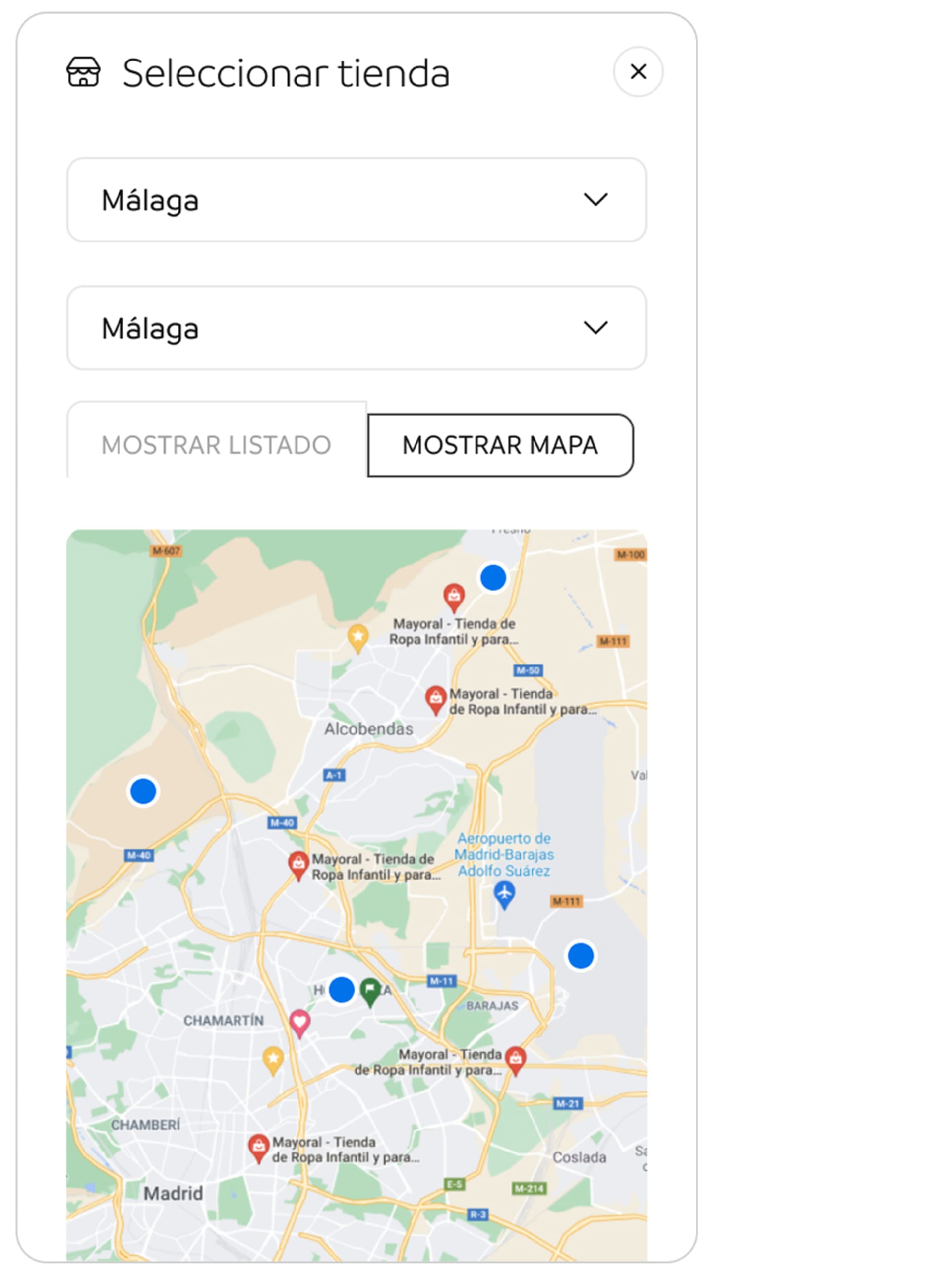The height and width of the screenshot is (1273, 952).
Task: Open the first Málaga province dropdown
Action: click(357, 200)
